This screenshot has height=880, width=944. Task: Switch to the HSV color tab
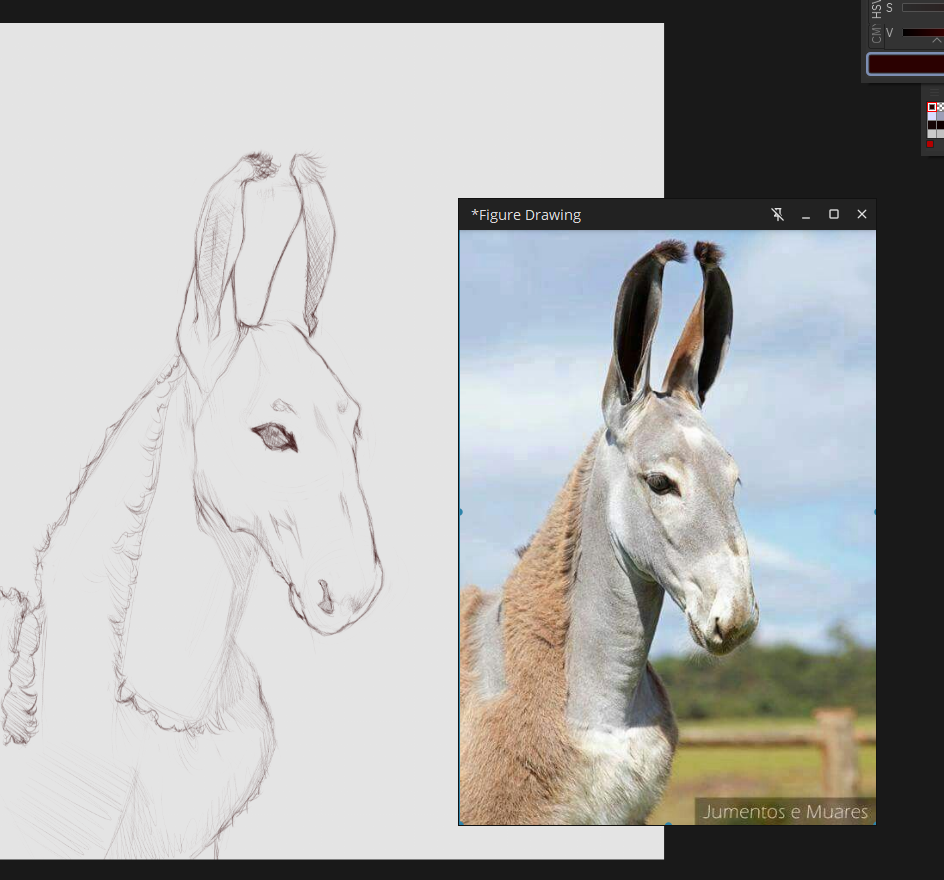point(877,9)
